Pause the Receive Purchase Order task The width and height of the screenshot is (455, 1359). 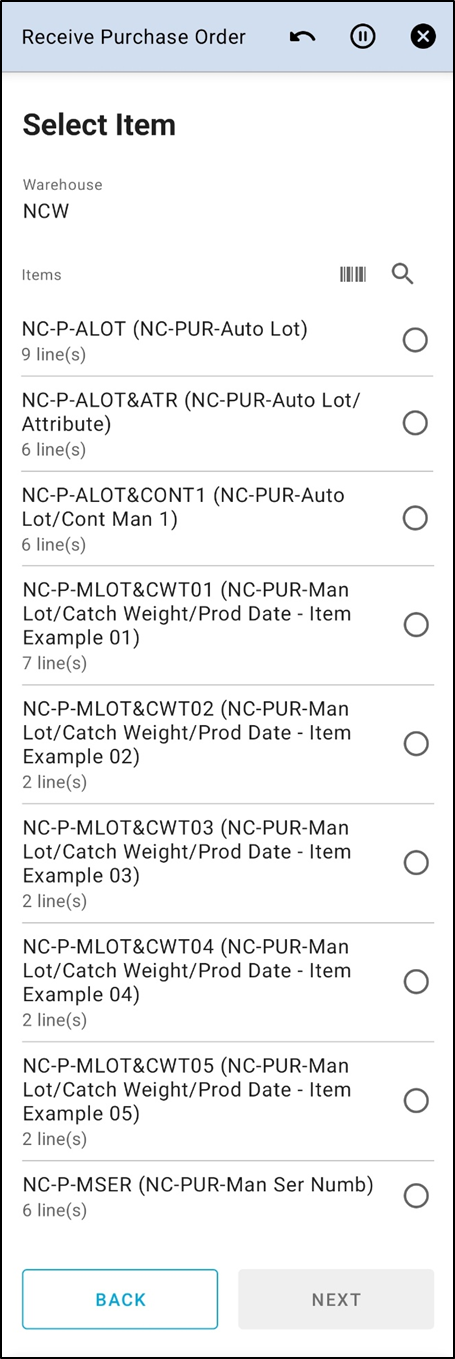pyautogui.click(x=363, y=37)
